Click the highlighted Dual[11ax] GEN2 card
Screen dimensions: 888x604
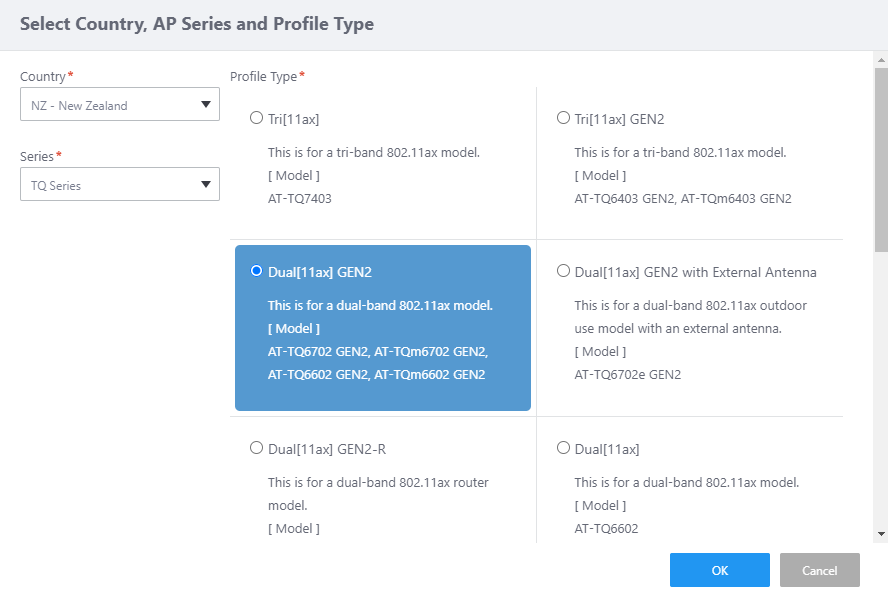click(383, 328)
